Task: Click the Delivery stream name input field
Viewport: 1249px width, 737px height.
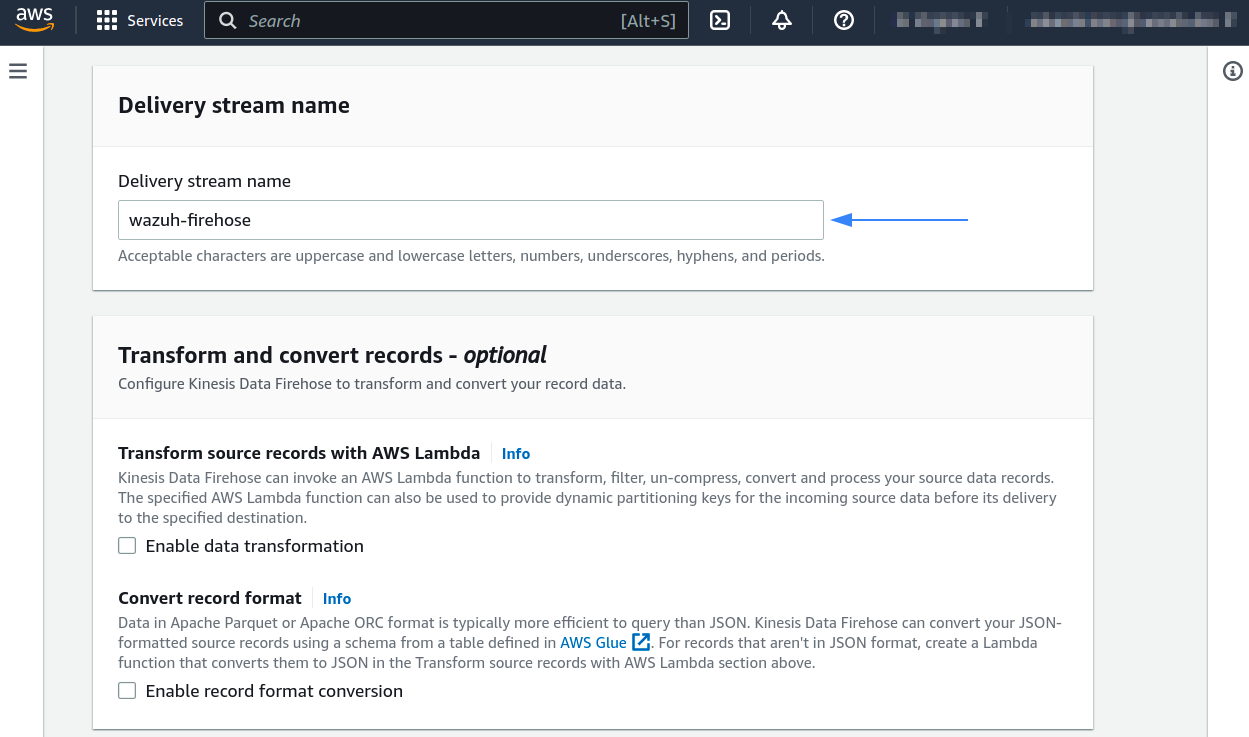Action: tap(471, 220)
